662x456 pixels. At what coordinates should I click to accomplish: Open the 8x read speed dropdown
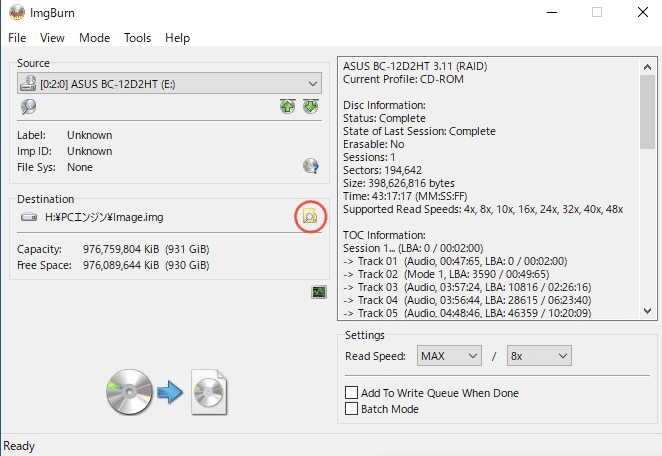[x=539, y=356]
